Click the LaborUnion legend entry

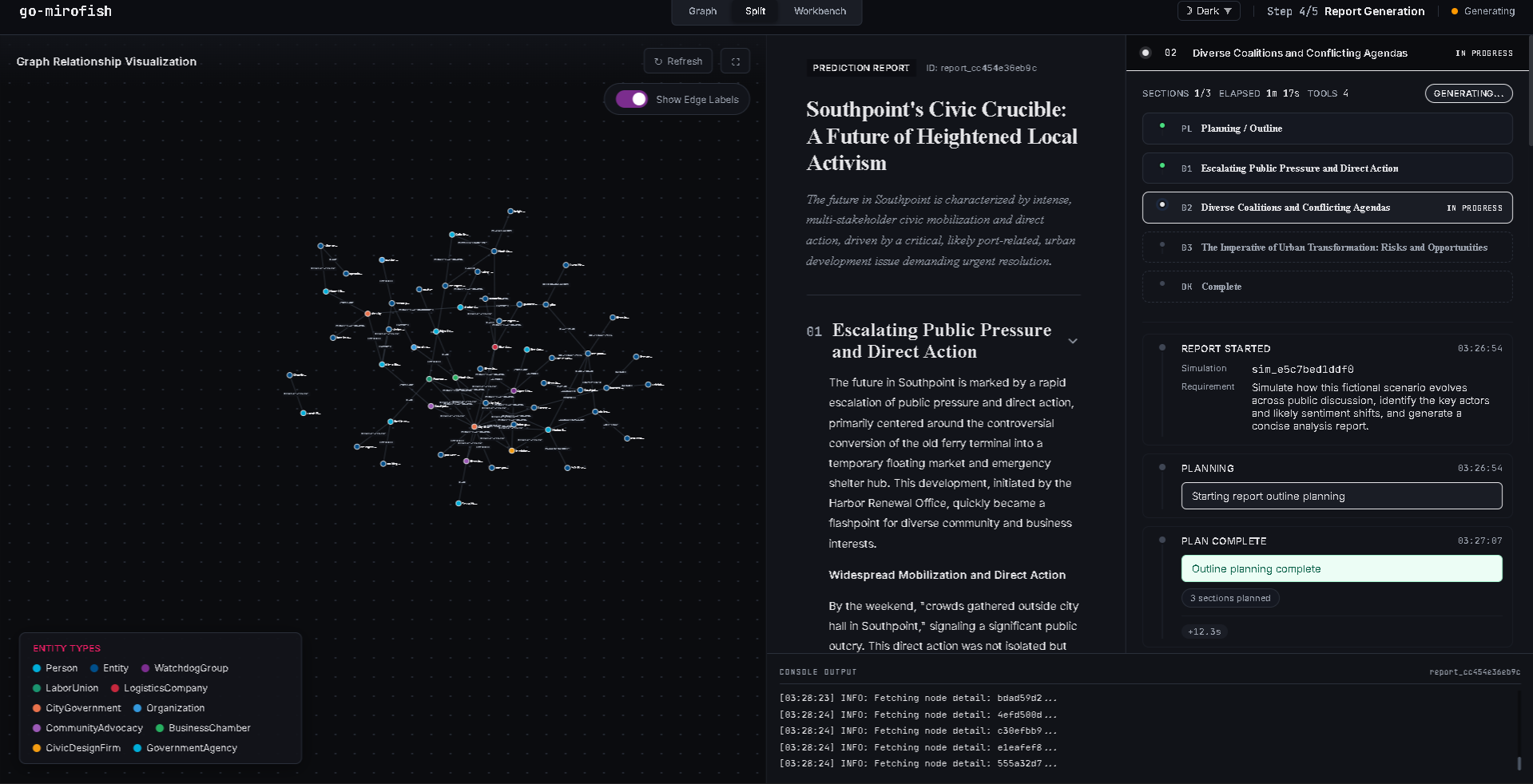coord(66,688)
